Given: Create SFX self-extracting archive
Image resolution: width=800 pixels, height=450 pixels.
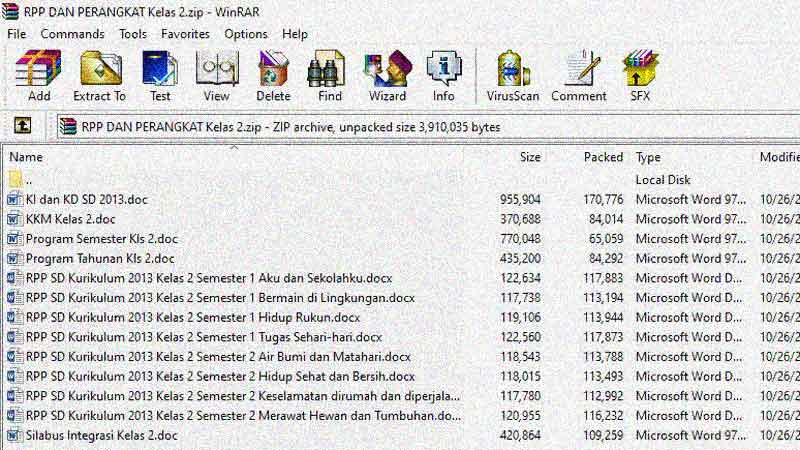Looking at the screenshot, I should (x=640, y=68).
